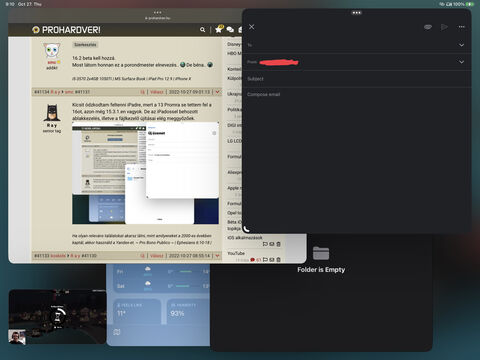Send the email with the paper plane icon
The image size is (480, 360).
(444, 27)
